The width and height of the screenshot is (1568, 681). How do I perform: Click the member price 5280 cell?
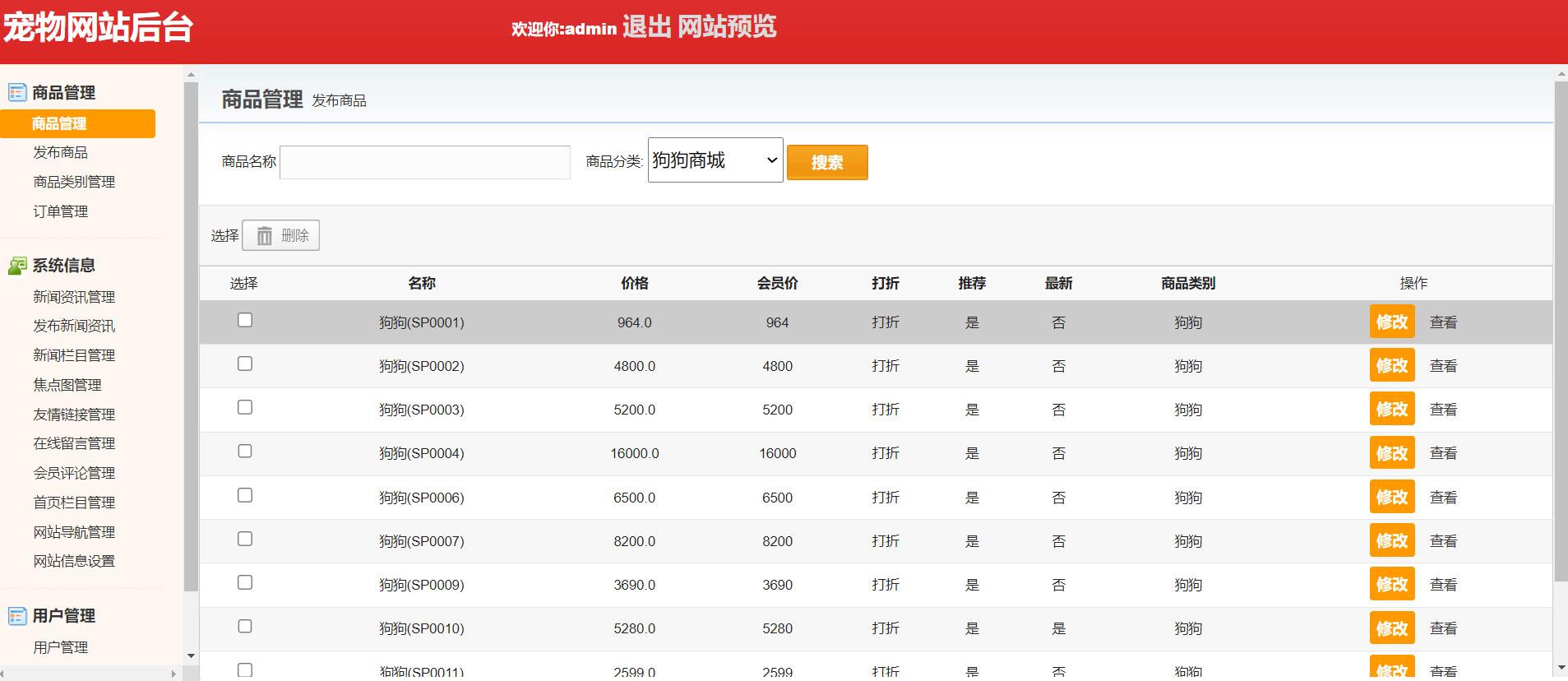pos(777,628)
